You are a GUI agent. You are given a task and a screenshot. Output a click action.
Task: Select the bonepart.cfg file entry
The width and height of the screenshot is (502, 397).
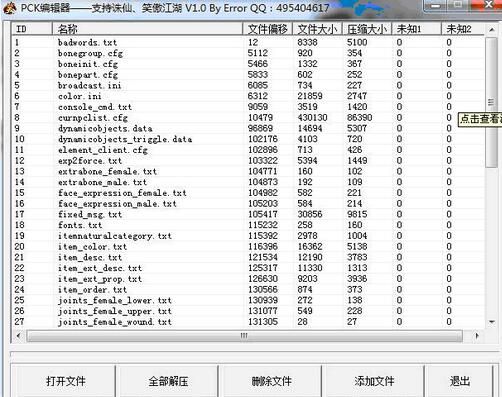[x=248, y=75]
